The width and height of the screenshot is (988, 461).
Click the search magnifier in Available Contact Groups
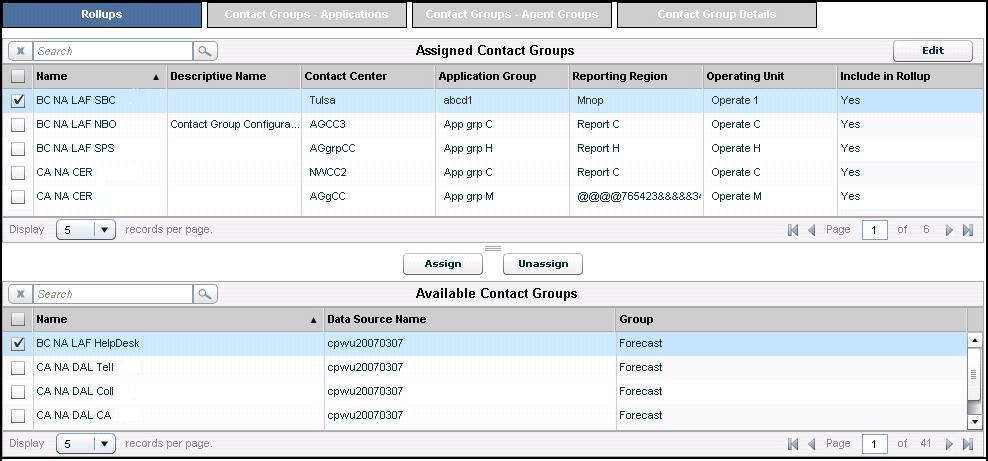[205, 294]
